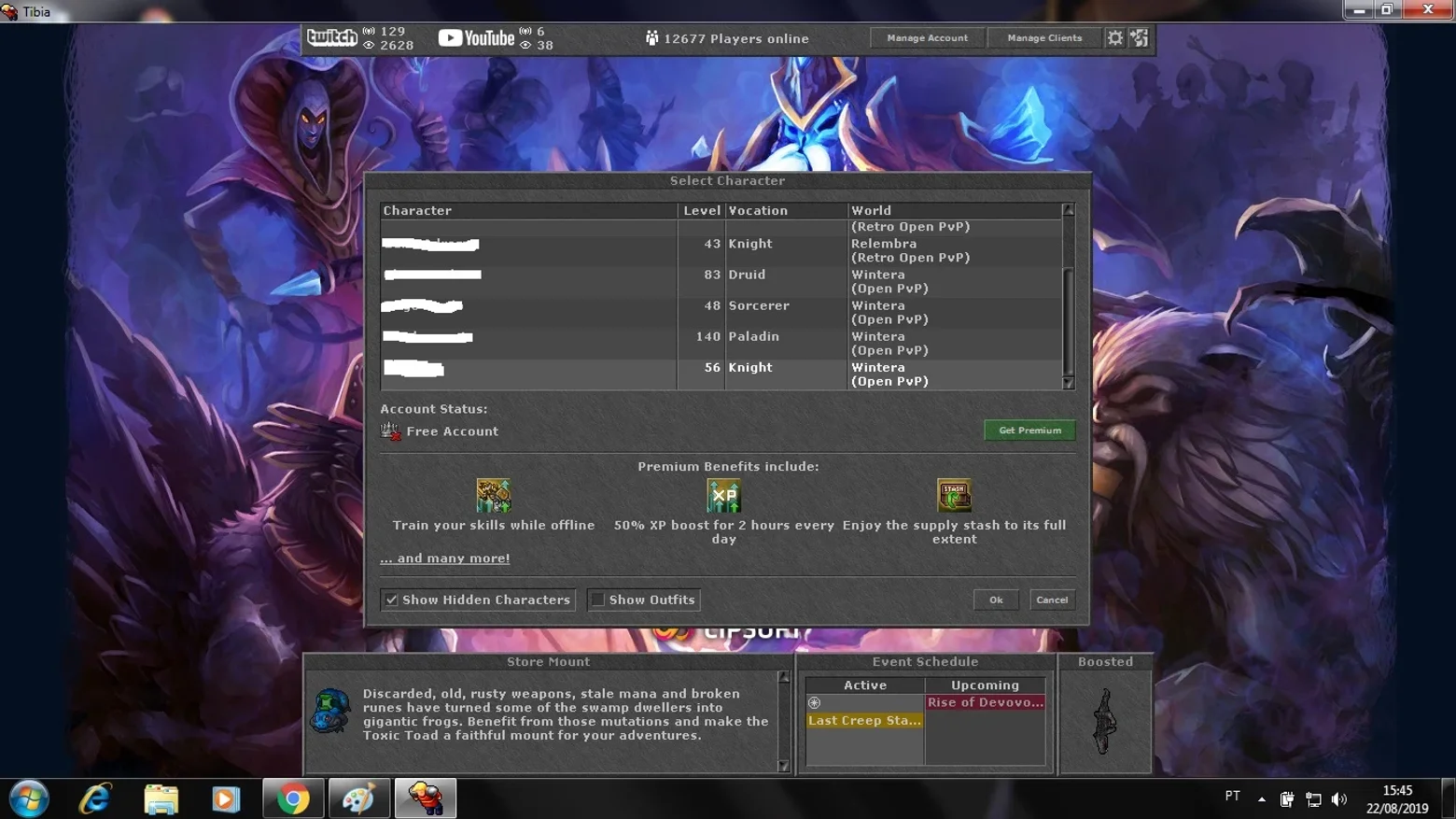Click the boosted creature image

1105,721
